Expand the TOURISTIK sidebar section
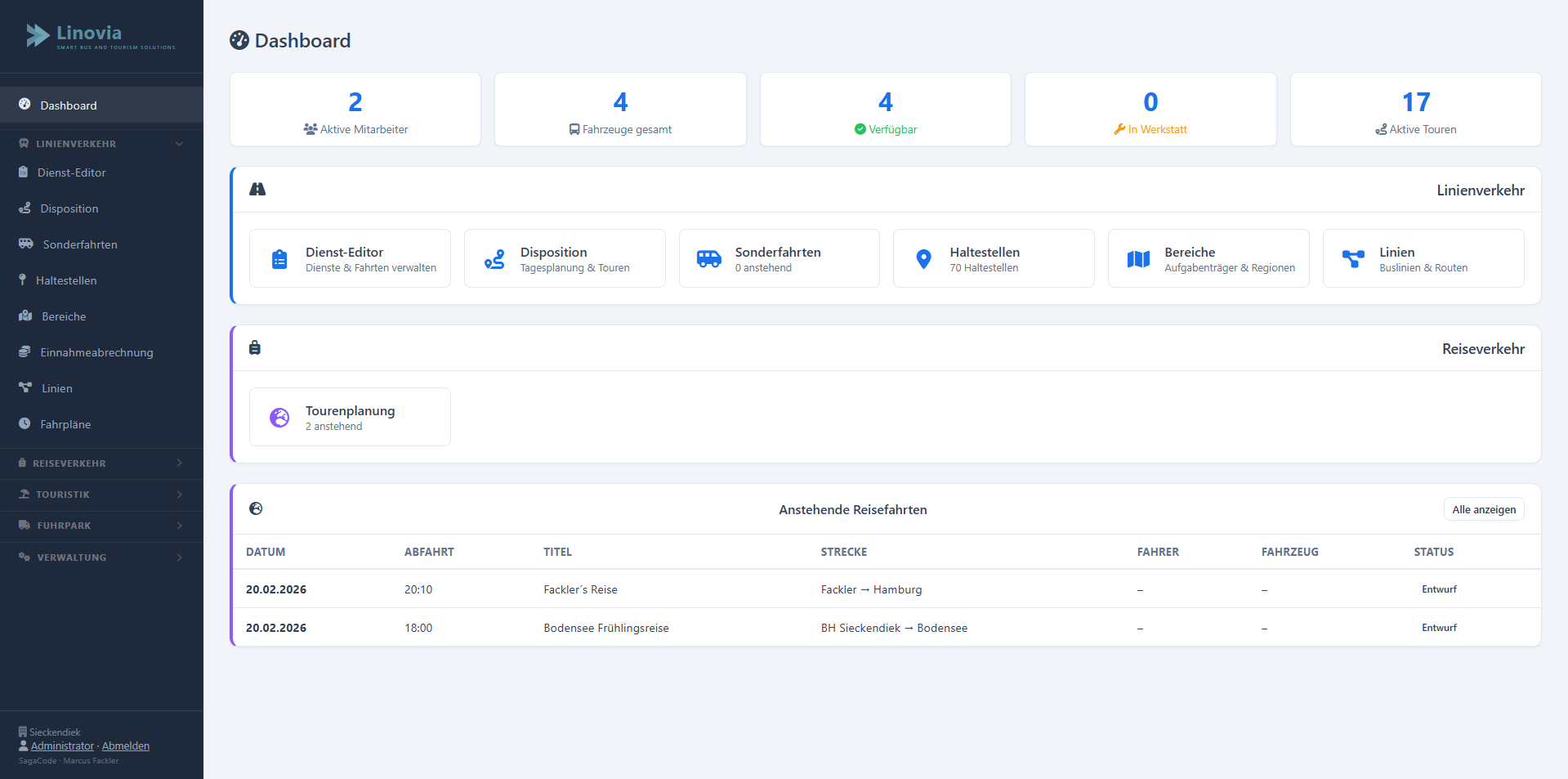Viewport: 1568px width, 779px height. (x=101, y=494)
